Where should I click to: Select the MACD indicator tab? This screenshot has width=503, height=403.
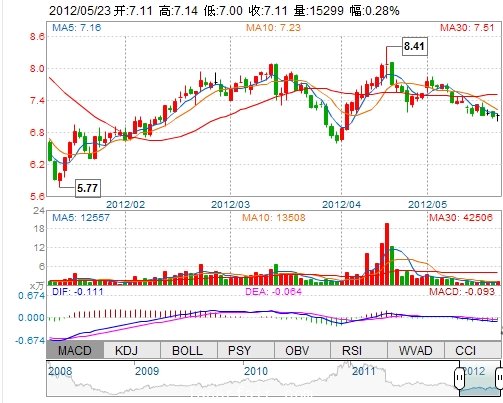75,350
